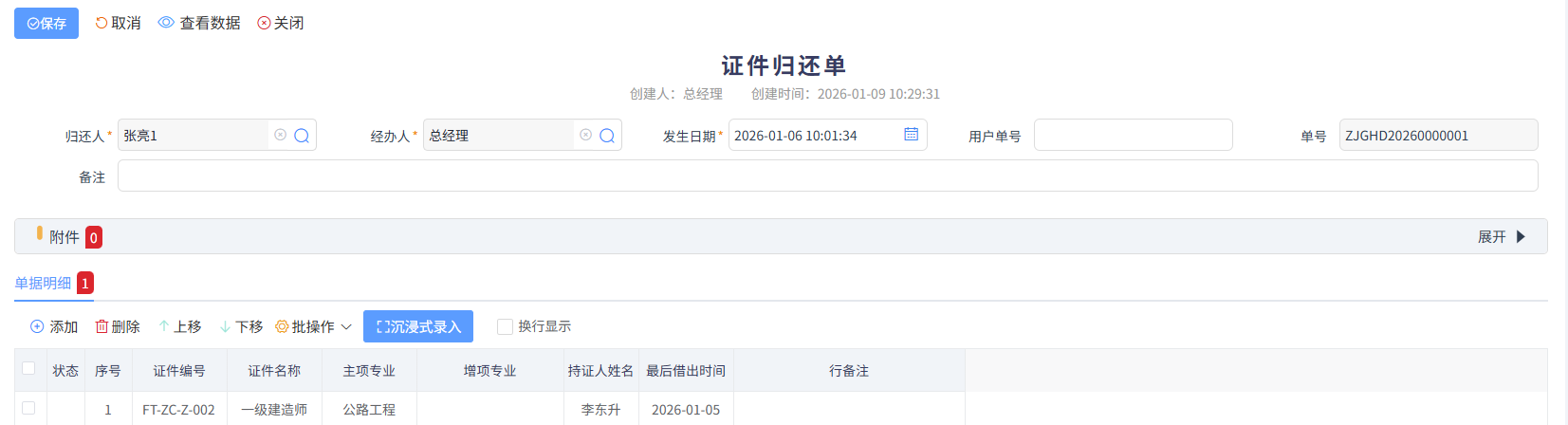This screenshot has width=1568, height=425.
Task: Open the 批操作 dropdown menu
Action: pos(313,326)
